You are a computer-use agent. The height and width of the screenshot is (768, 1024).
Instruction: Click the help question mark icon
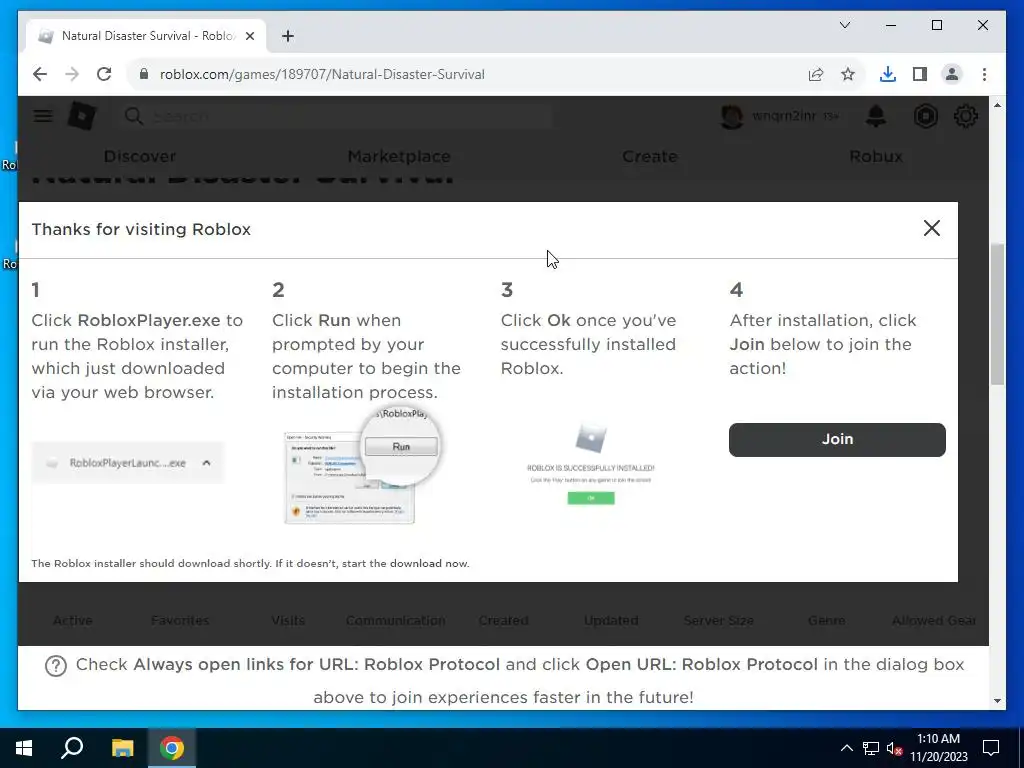[56, 666]
